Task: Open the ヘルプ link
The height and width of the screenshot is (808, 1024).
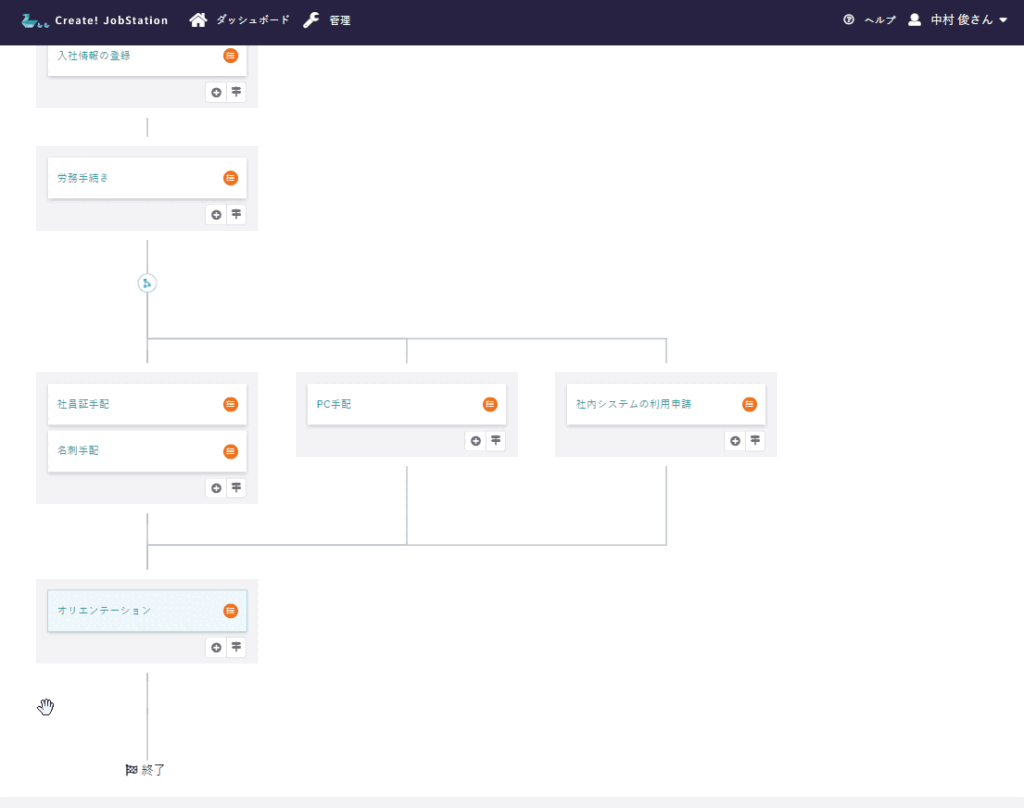Action: (869, 20)
